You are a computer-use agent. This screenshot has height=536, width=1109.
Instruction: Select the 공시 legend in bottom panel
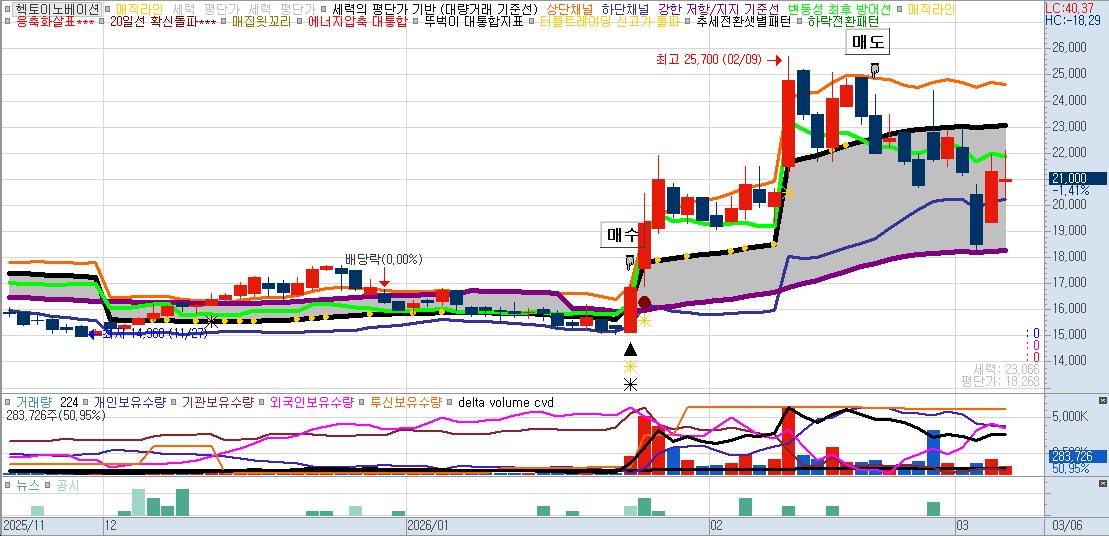[68, 486]
